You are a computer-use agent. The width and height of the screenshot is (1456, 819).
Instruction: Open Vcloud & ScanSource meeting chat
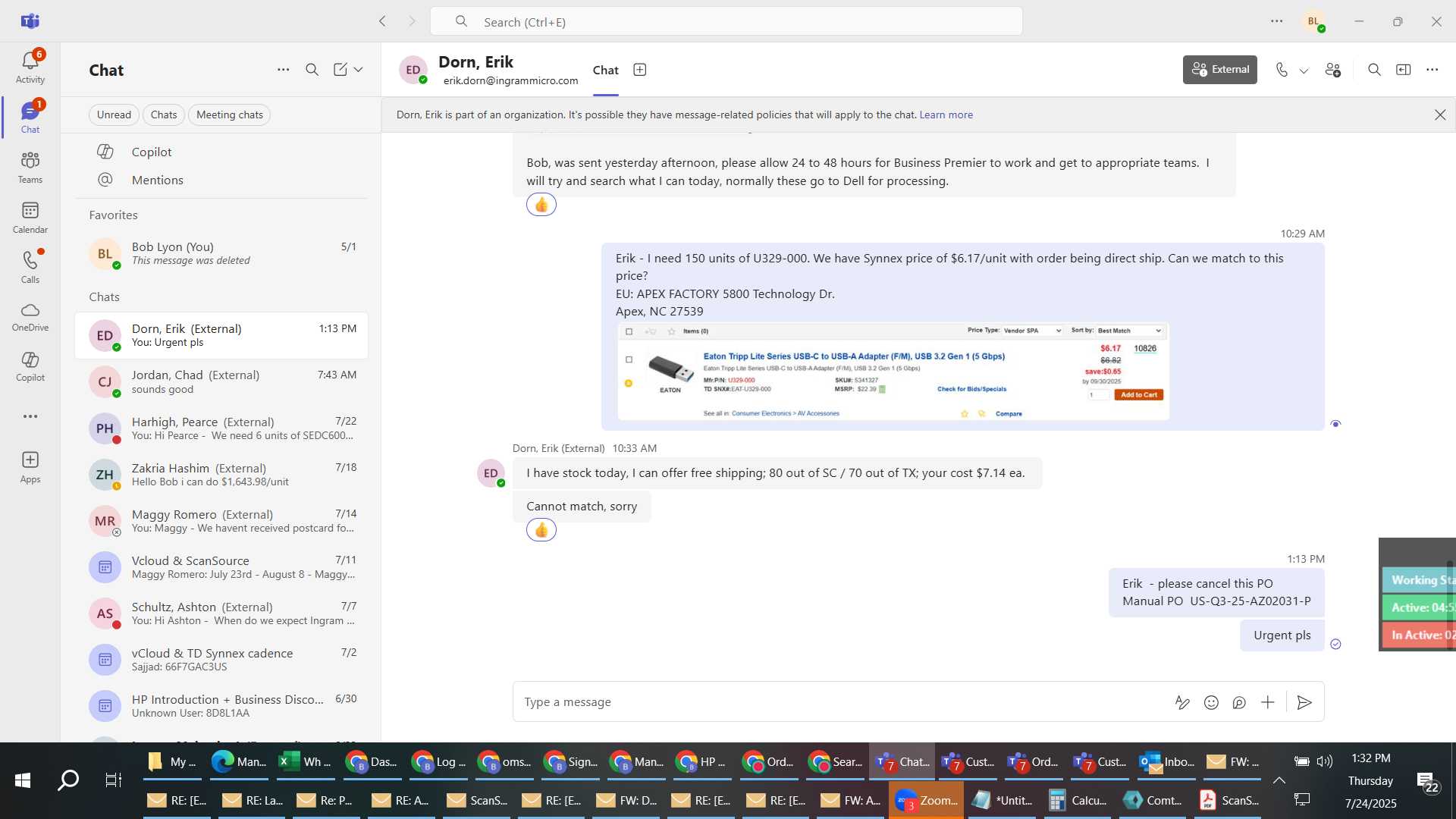[221, 566]
